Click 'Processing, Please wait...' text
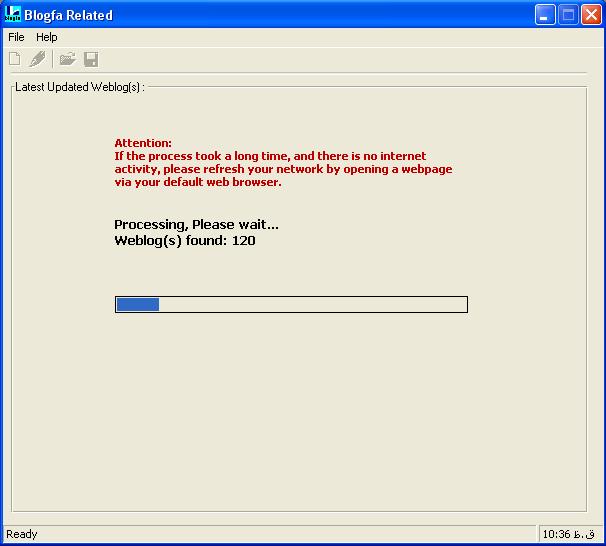606x546 pixels. (x=196, y=225)
